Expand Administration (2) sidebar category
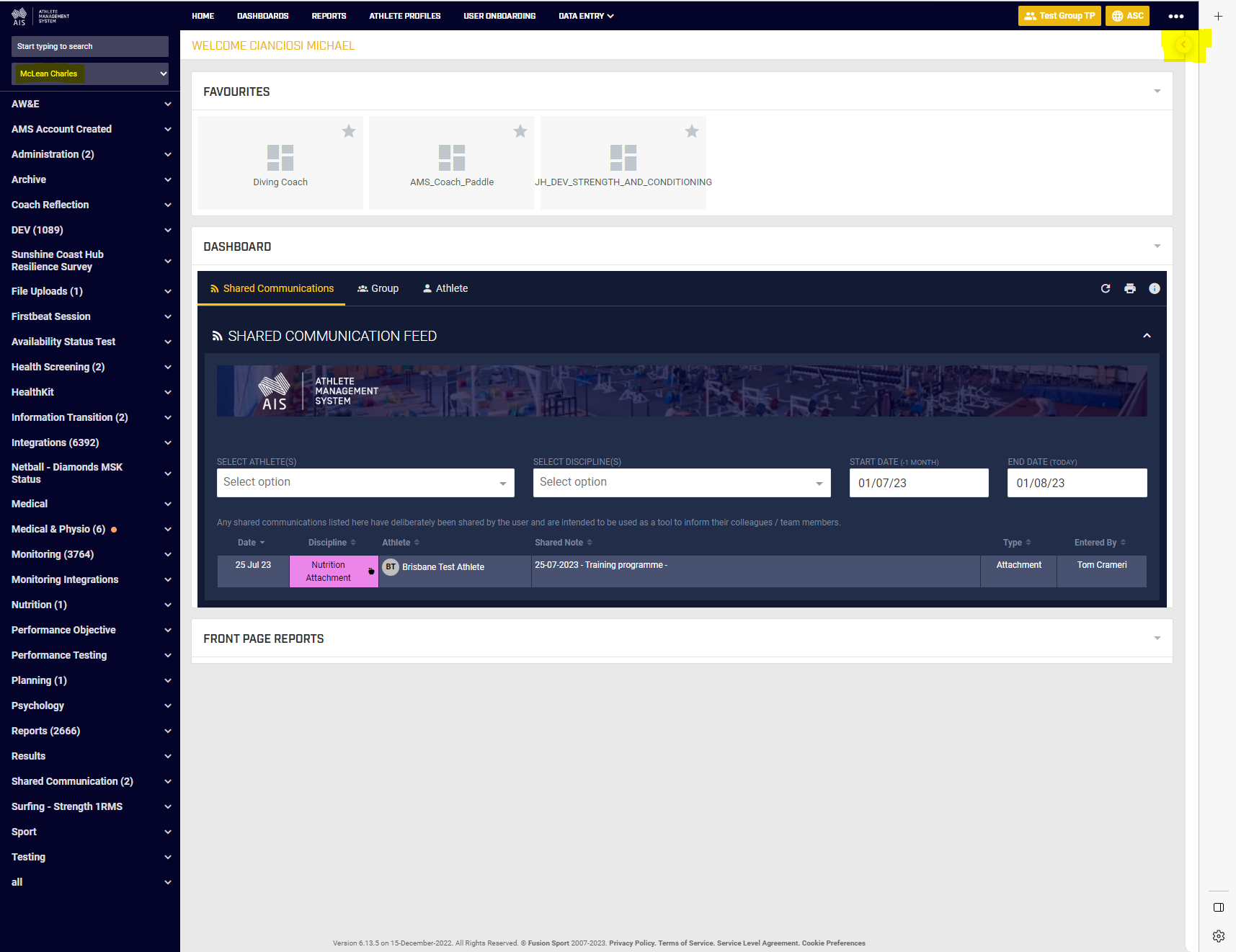Image resolution: width=1236 pixels, height=952 pixels. (x=90, y=154)
